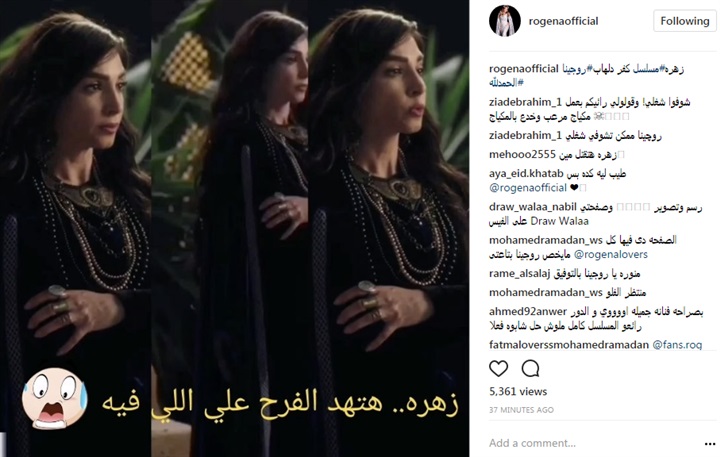The width and height of the screenshot is (720, 457).
Task: Open the three-dots more options menu
Action: [x=710, y=444]
